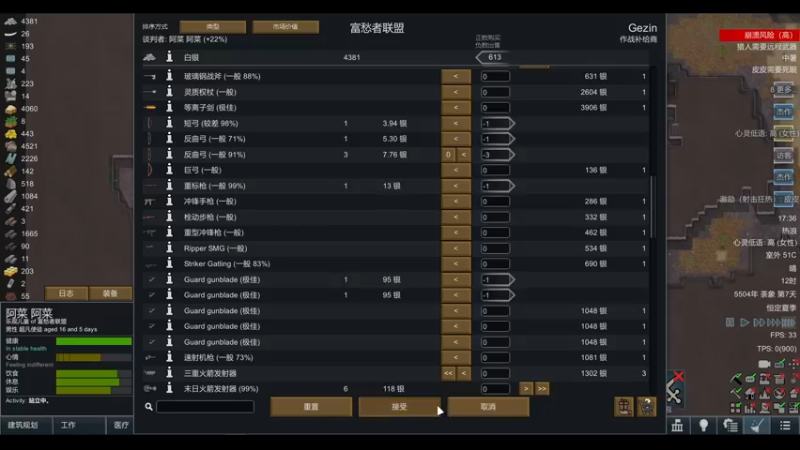Open info for 等离子剑 item
The width and height of the screenshot is (800, 450).
point(169,108)
